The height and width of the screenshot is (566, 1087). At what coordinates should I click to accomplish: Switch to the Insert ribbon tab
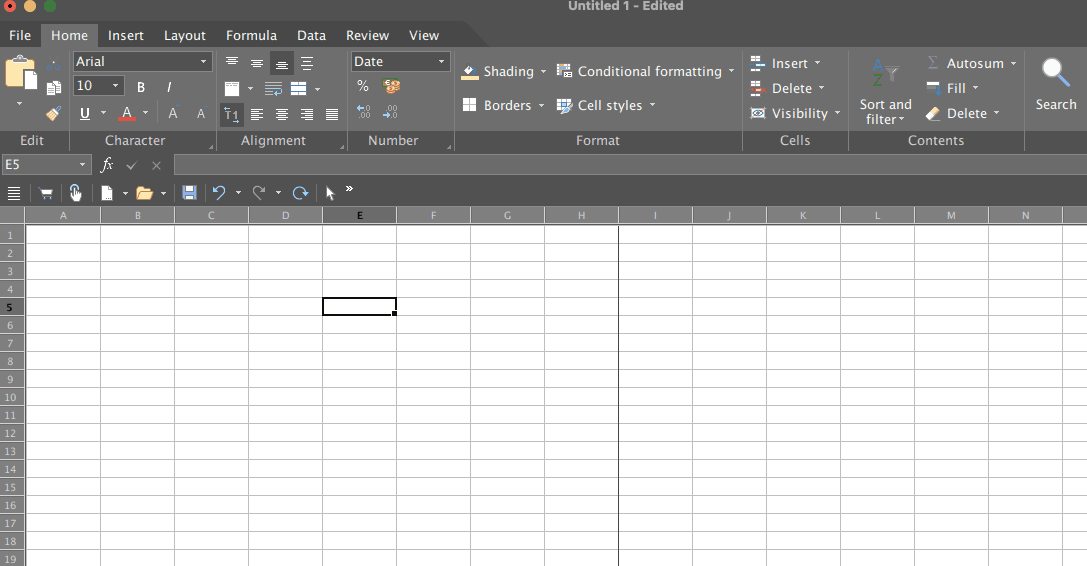point(126,35)
